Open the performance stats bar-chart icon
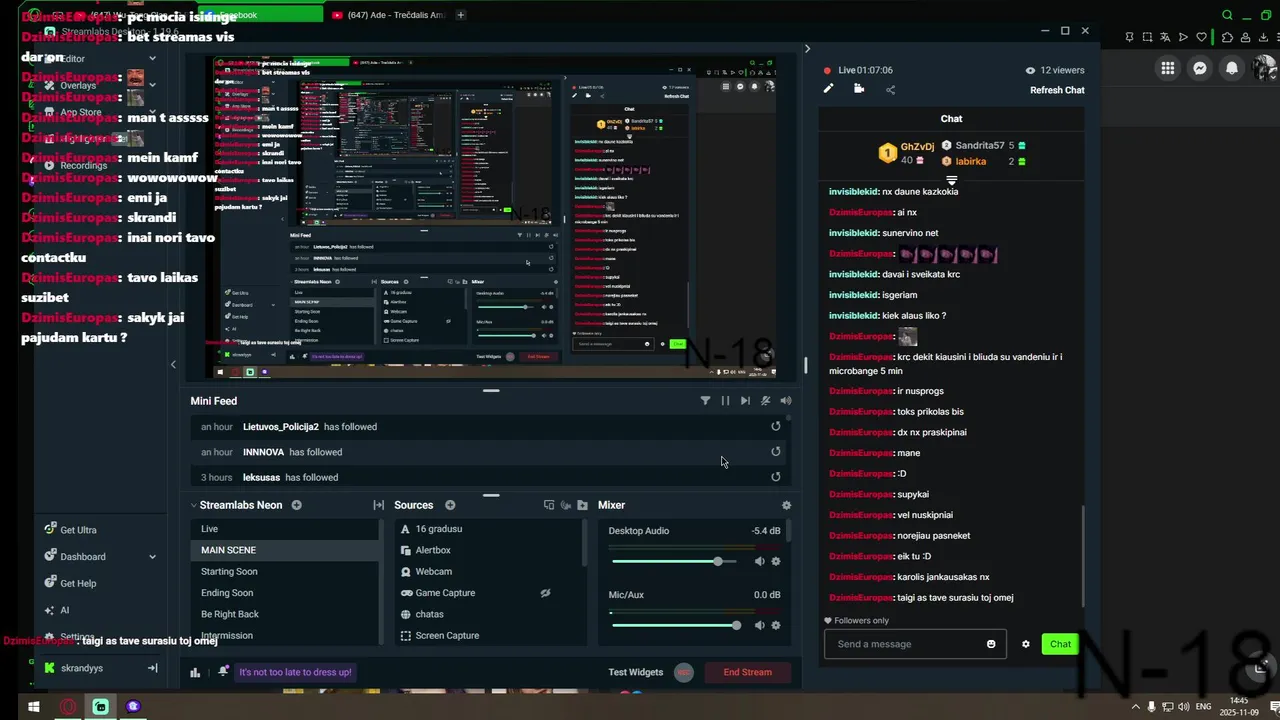The image size is (1280, 720). (x=195, y=672)
